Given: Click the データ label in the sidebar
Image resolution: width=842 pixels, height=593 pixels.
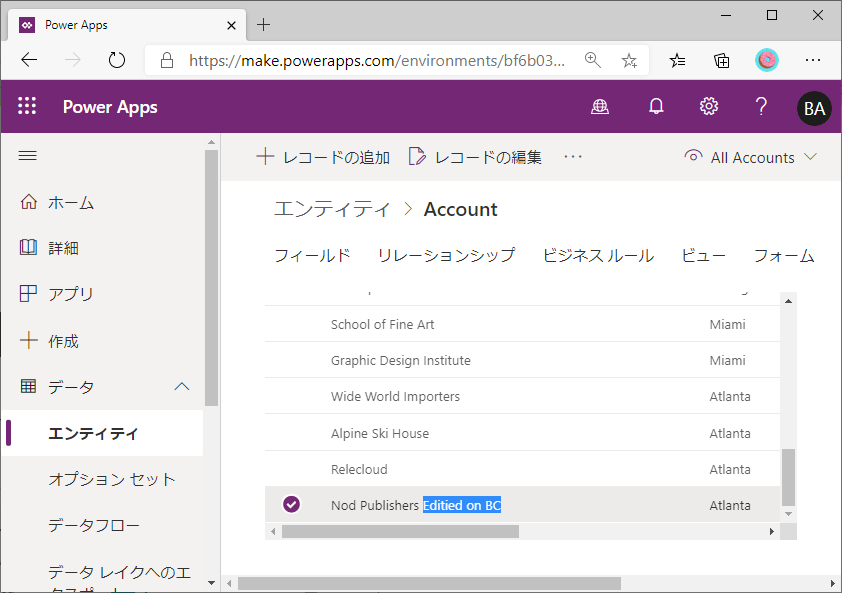Looking at the screenshot, I should [71, 387].
